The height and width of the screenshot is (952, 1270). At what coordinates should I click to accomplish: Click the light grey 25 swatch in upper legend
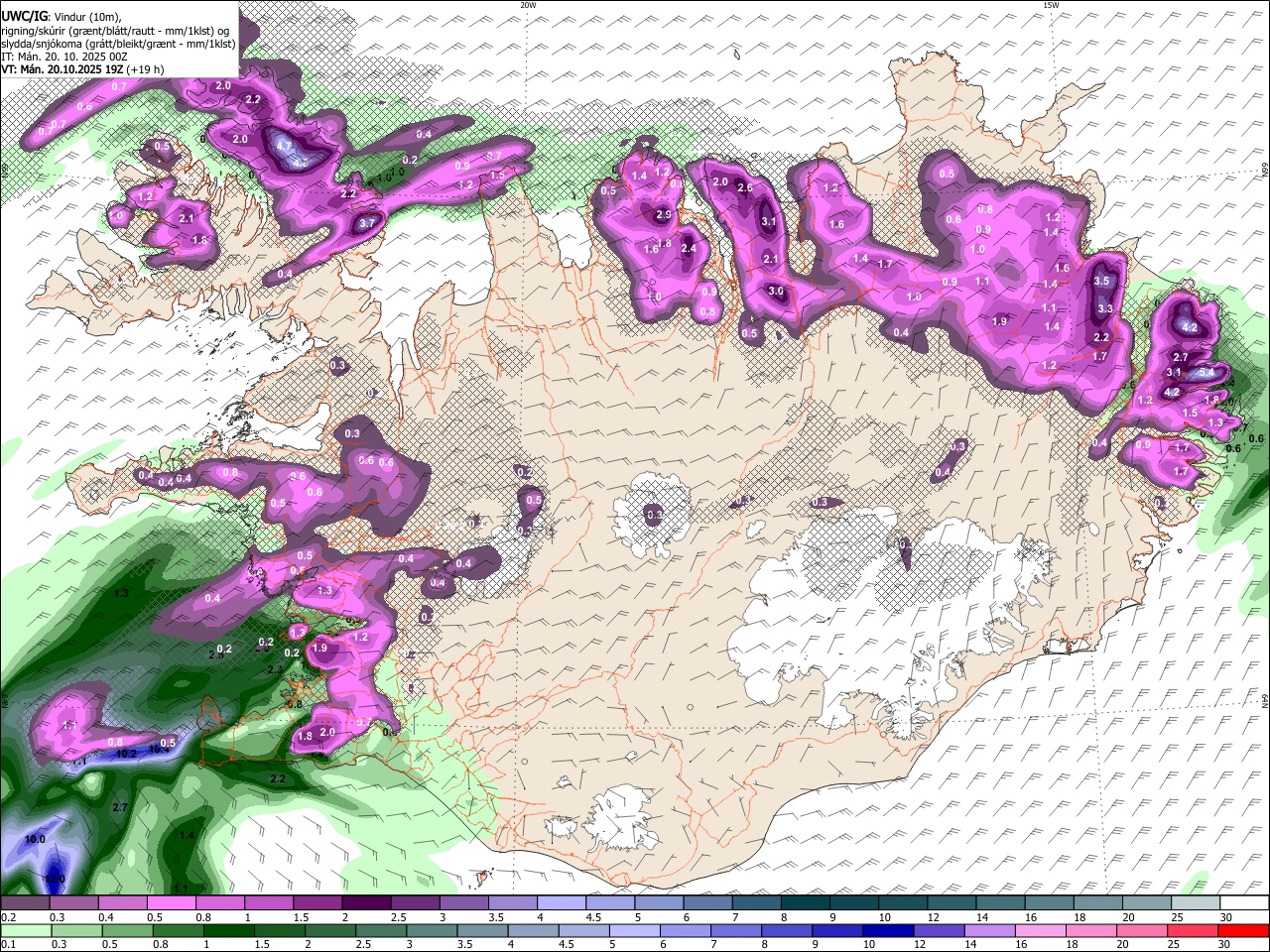(x=1196, y=903)
